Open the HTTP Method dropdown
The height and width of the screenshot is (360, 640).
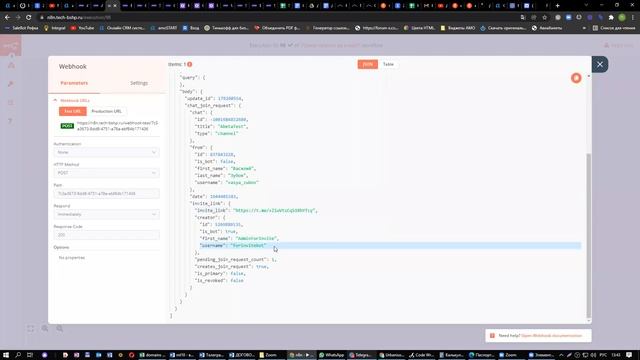[x=107, y=173]
